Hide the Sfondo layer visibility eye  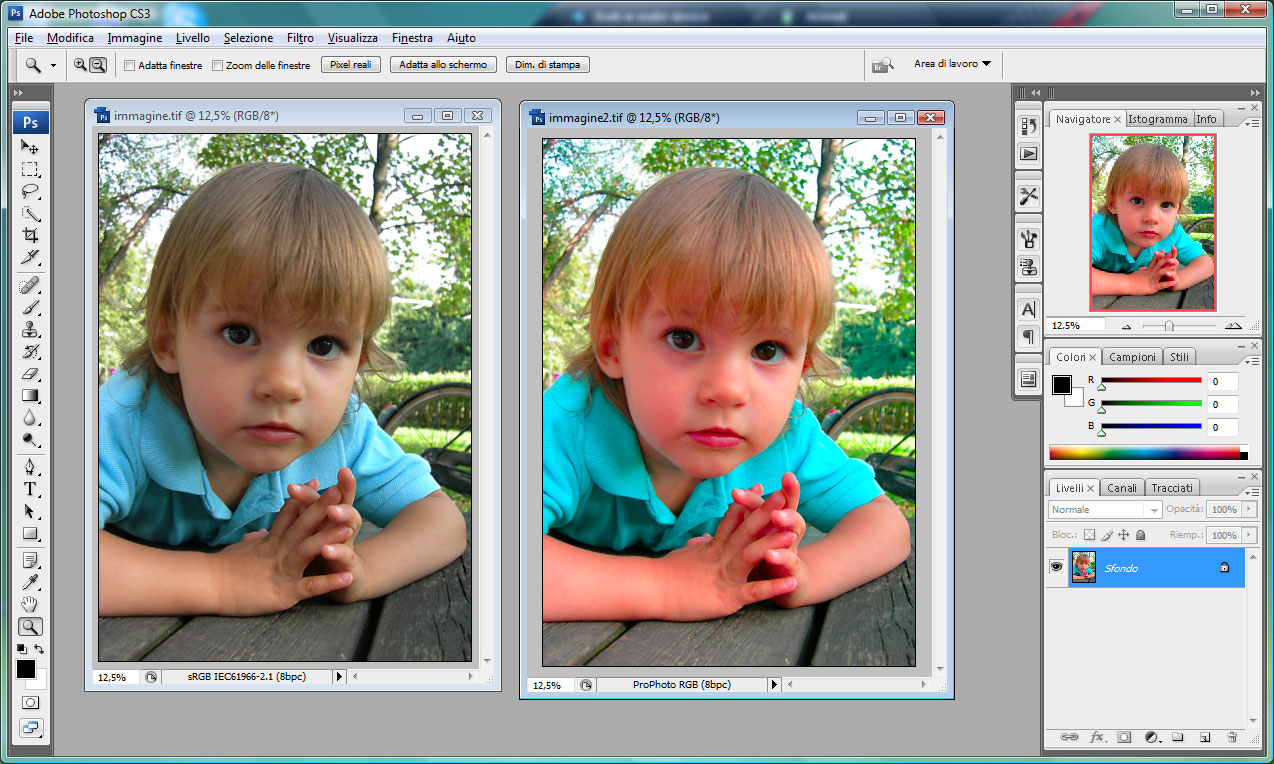[1055, 567]
